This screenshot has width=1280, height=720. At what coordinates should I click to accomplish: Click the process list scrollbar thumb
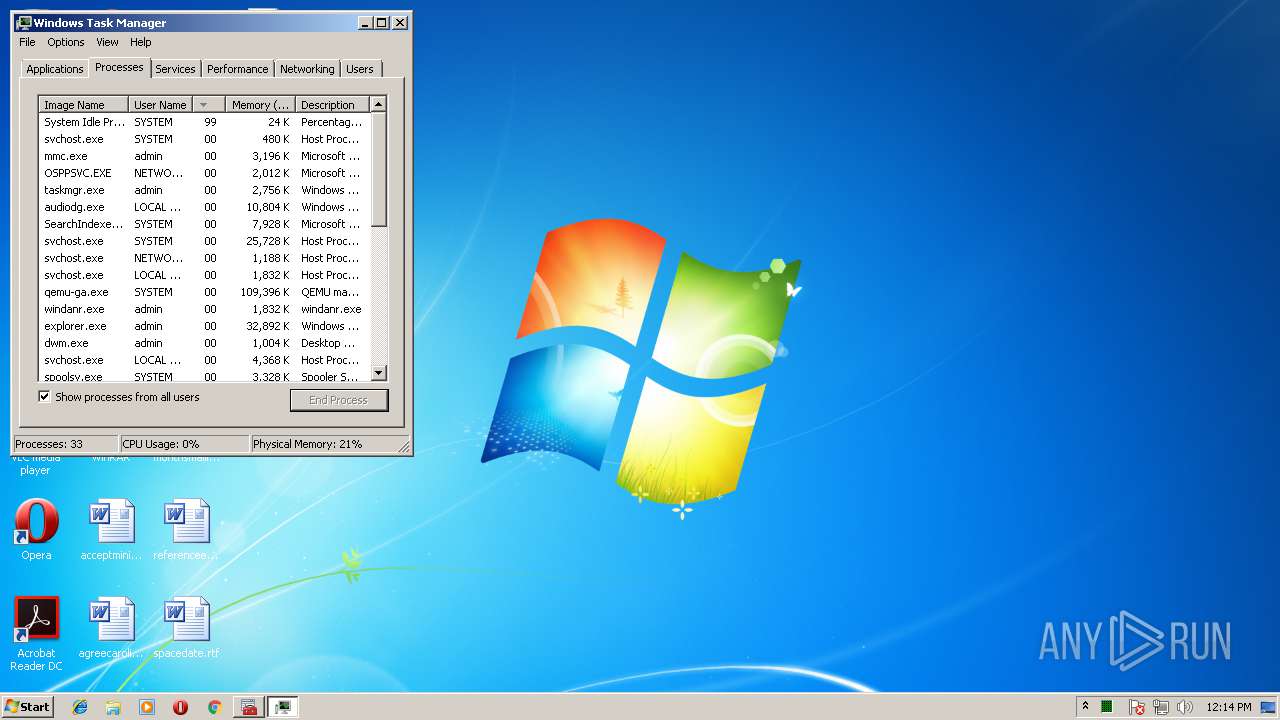(378, 169)
